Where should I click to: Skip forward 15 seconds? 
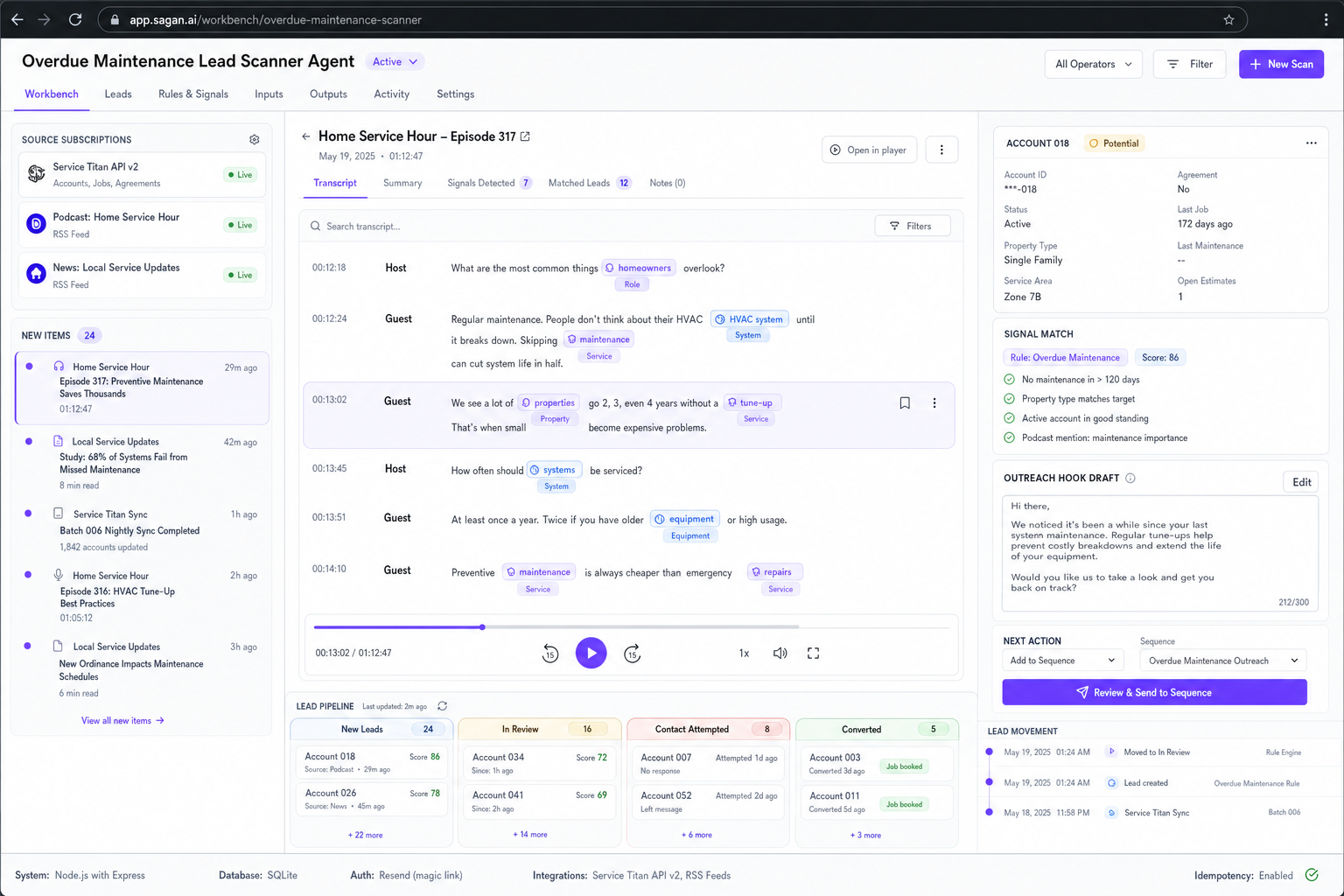633,654
